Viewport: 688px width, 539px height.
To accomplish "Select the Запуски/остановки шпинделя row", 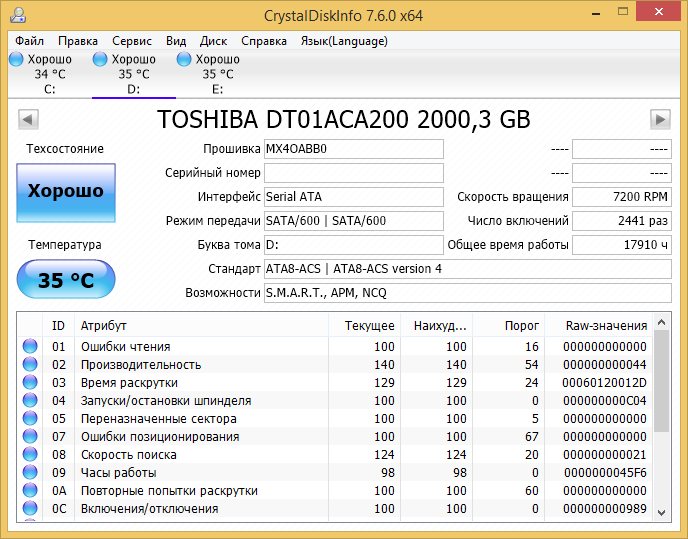I will pos(335,400).
